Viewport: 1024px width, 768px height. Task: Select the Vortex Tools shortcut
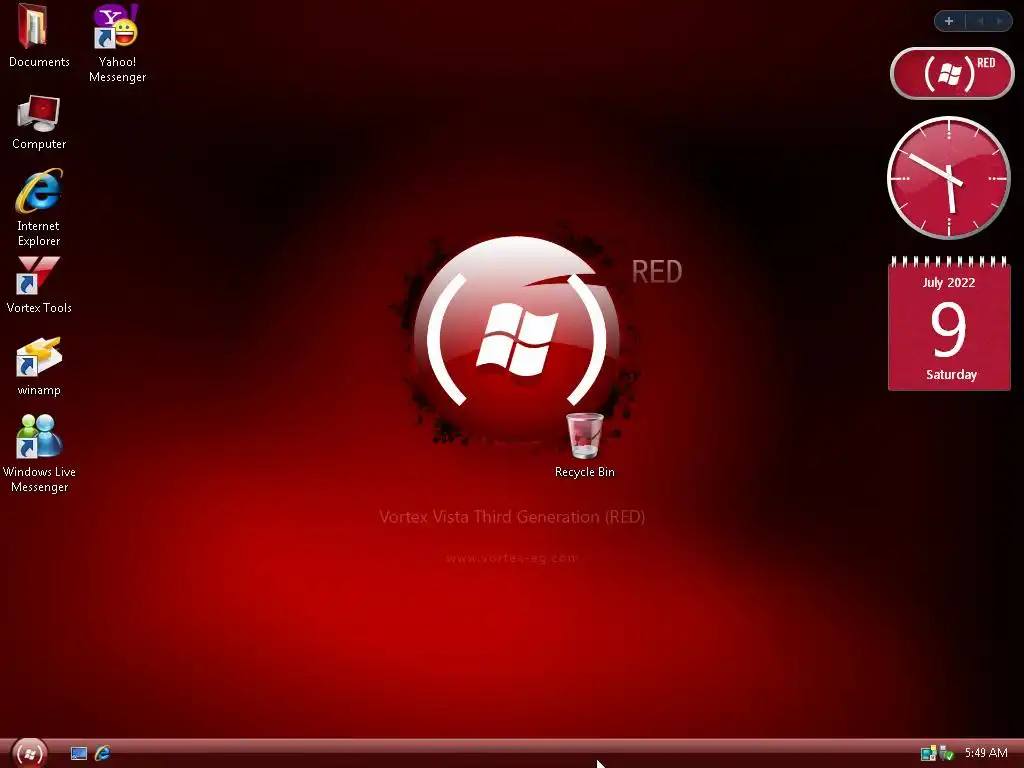39,285
